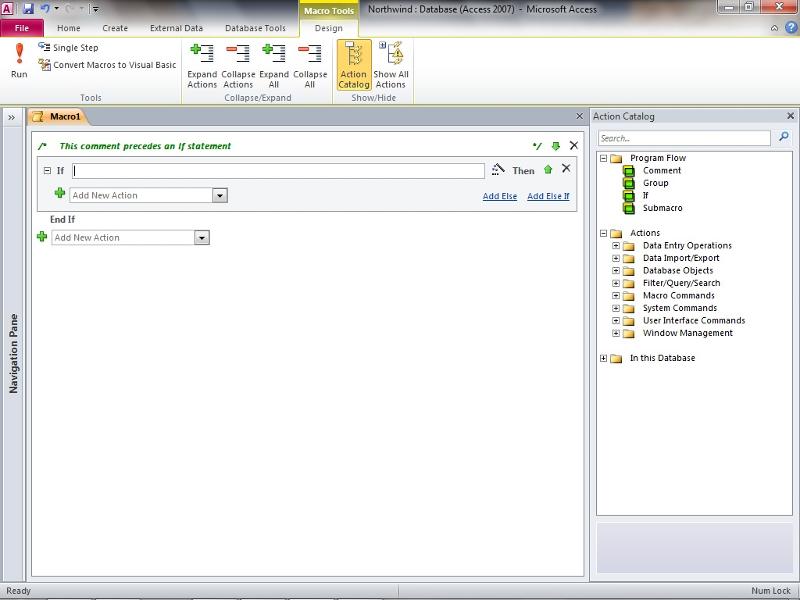Click the If condition input field
This screenshot has width=800, height=600.
point(278,171)
